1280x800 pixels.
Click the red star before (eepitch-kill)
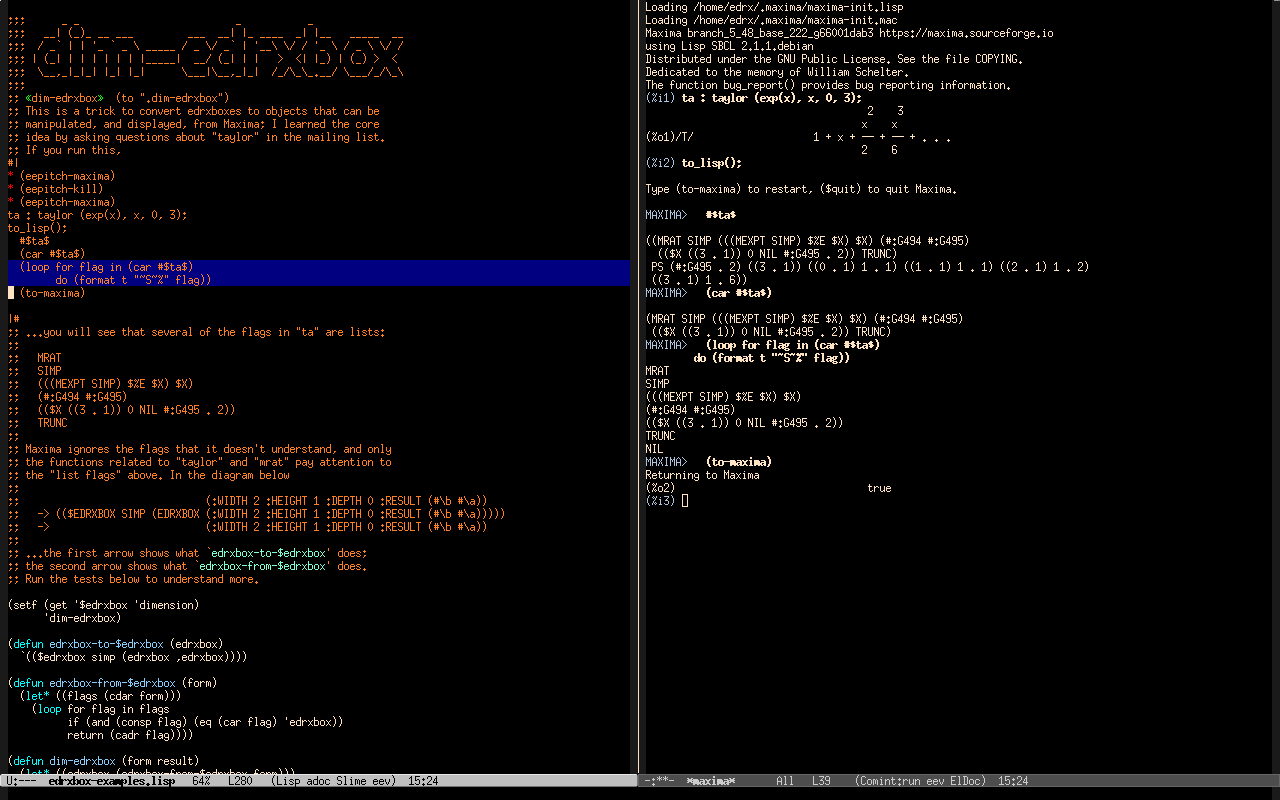click(x=11, y=189)
